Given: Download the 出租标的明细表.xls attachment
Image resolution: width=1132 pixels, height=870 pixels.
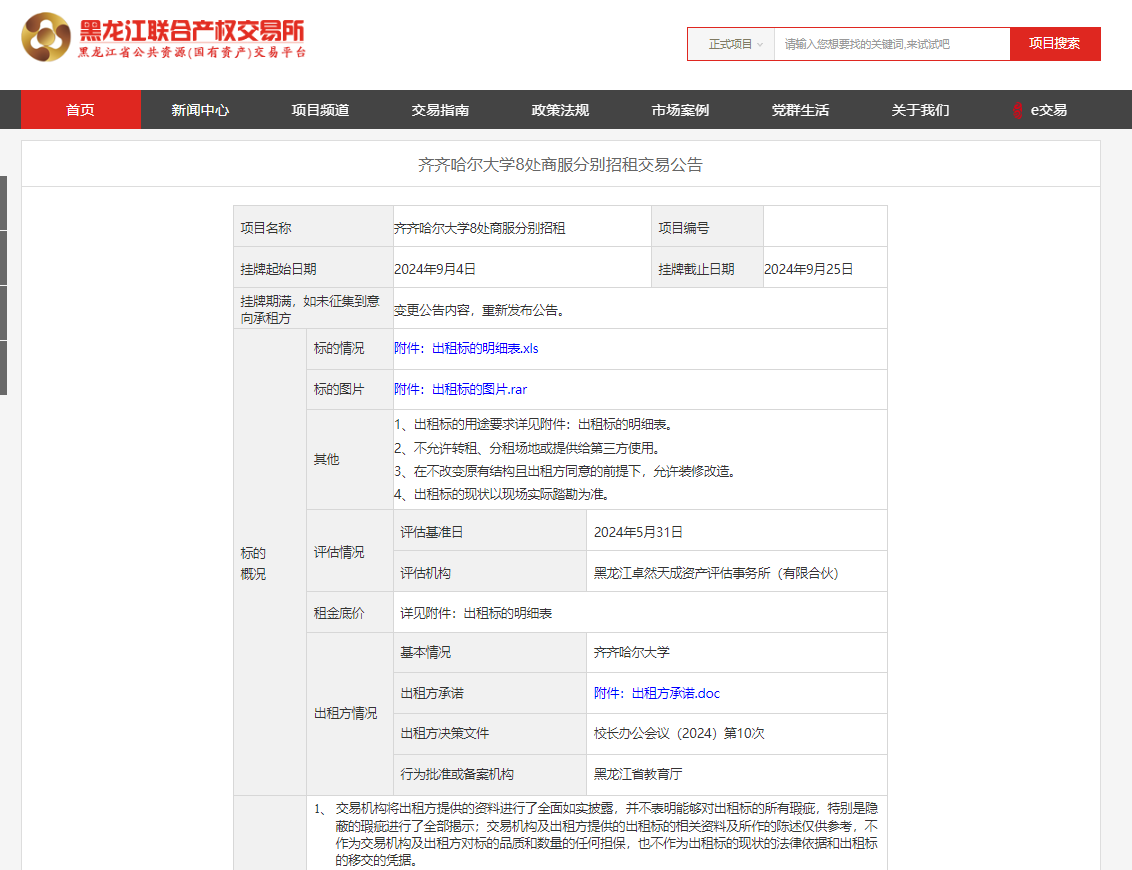Looking at the screenshot, I should click(x=466, y=348).
